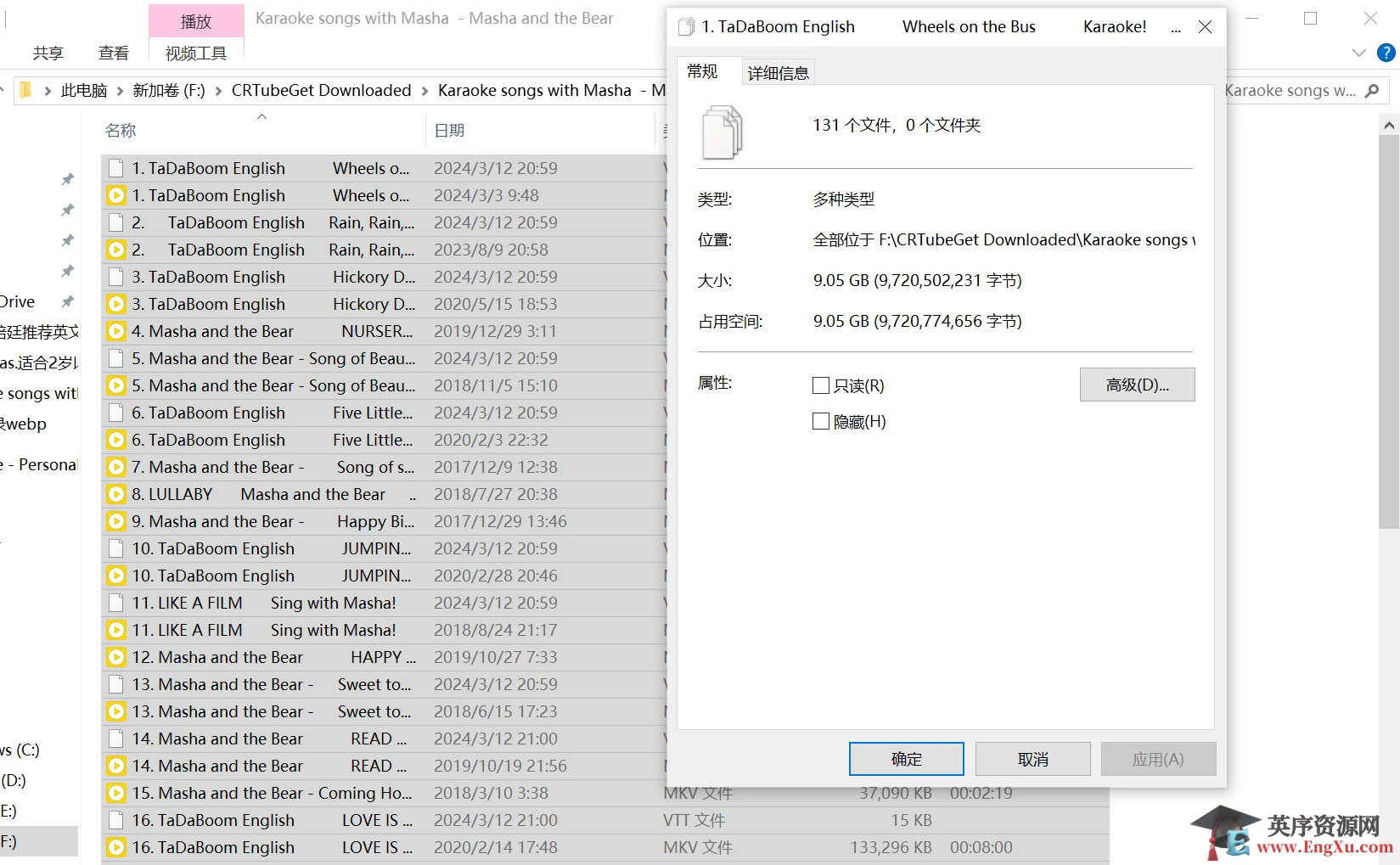Click the video icon of 2. TaDaBoom Rain 2023/8/9
The width and height of the screenshot is (1400, 865).
pos(116,250)
